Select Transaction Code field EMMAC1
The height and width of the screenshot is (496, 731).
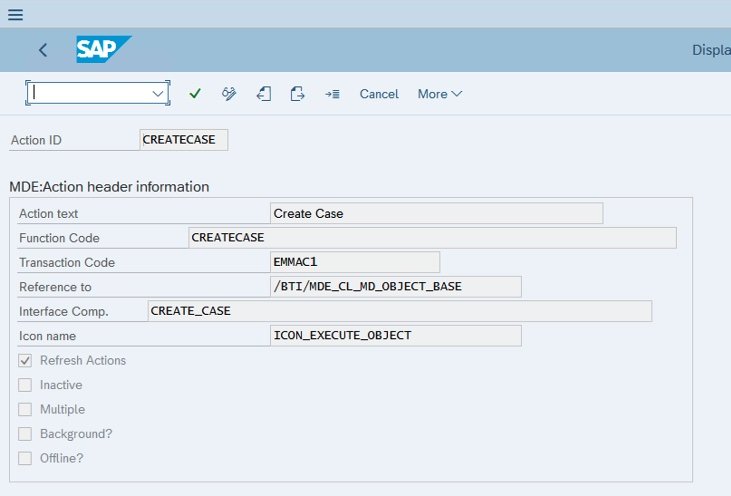[355, 262]
